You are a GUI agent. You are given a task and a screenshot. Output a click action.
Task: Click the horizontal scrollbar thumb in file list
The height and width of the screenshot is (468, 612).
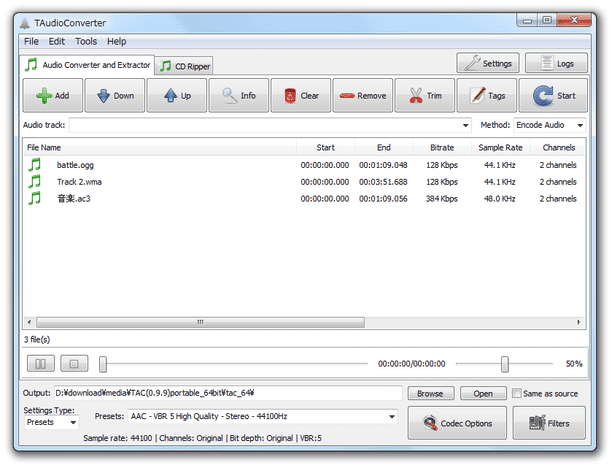(201, 322)
